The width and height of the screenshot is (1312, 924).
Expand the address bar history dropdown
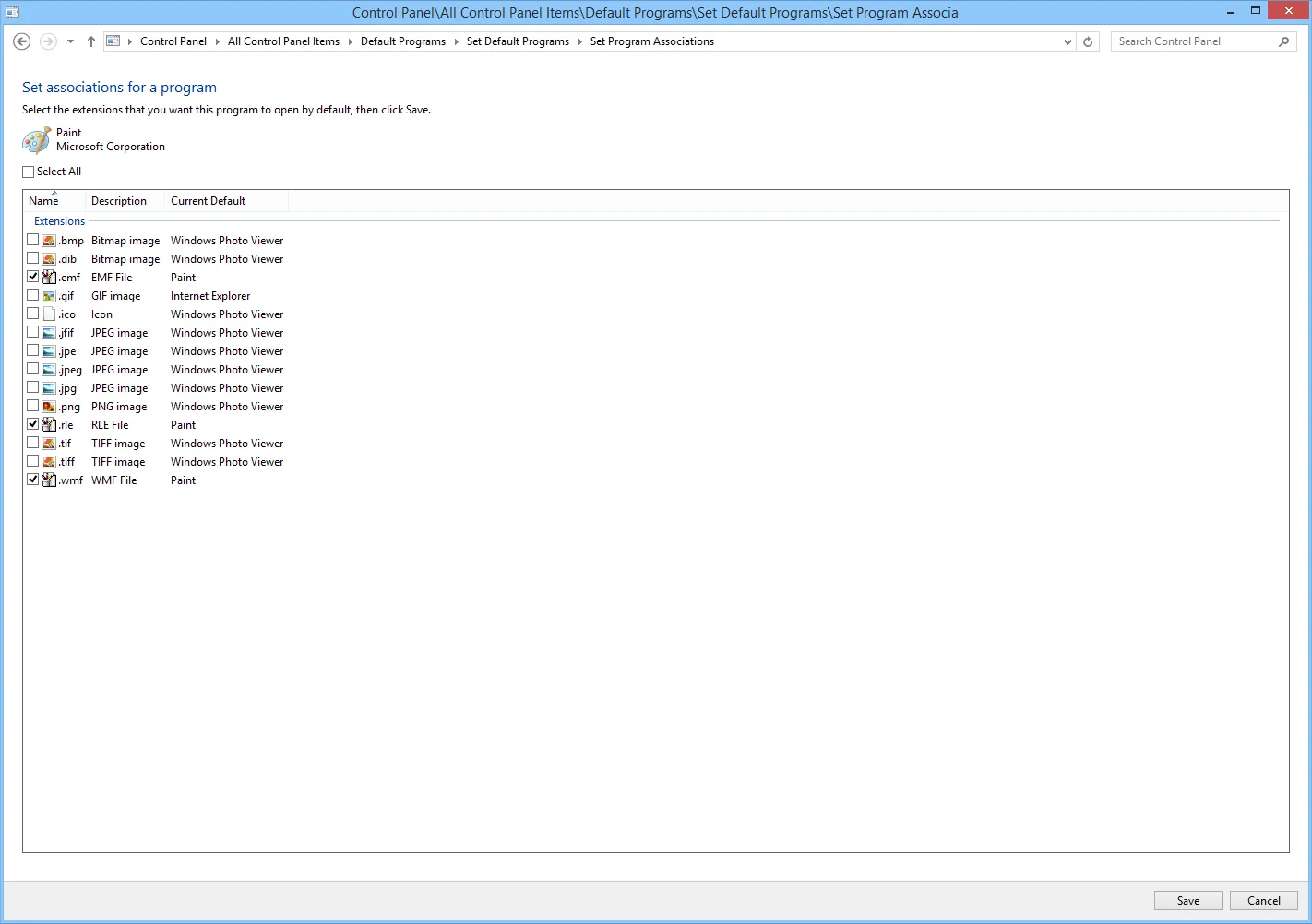coord(1067,41)
